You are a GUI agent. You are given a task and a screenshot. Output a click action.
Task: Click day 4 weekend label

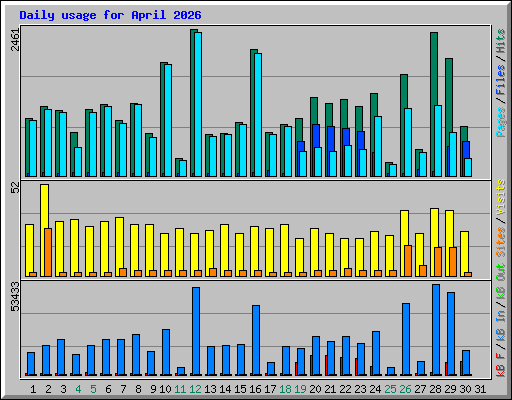78,389
